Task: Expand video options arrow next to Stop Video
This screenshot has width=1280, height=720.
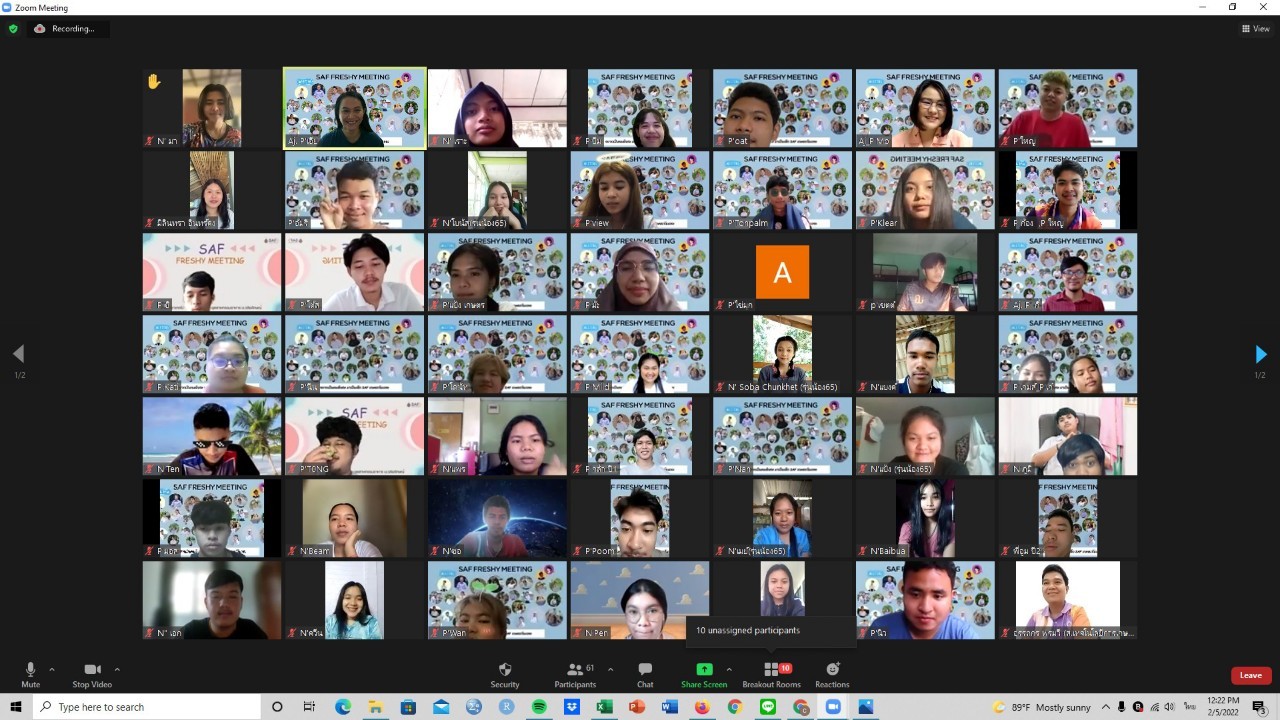Action: pyautogui.click(x=117, y=670)
